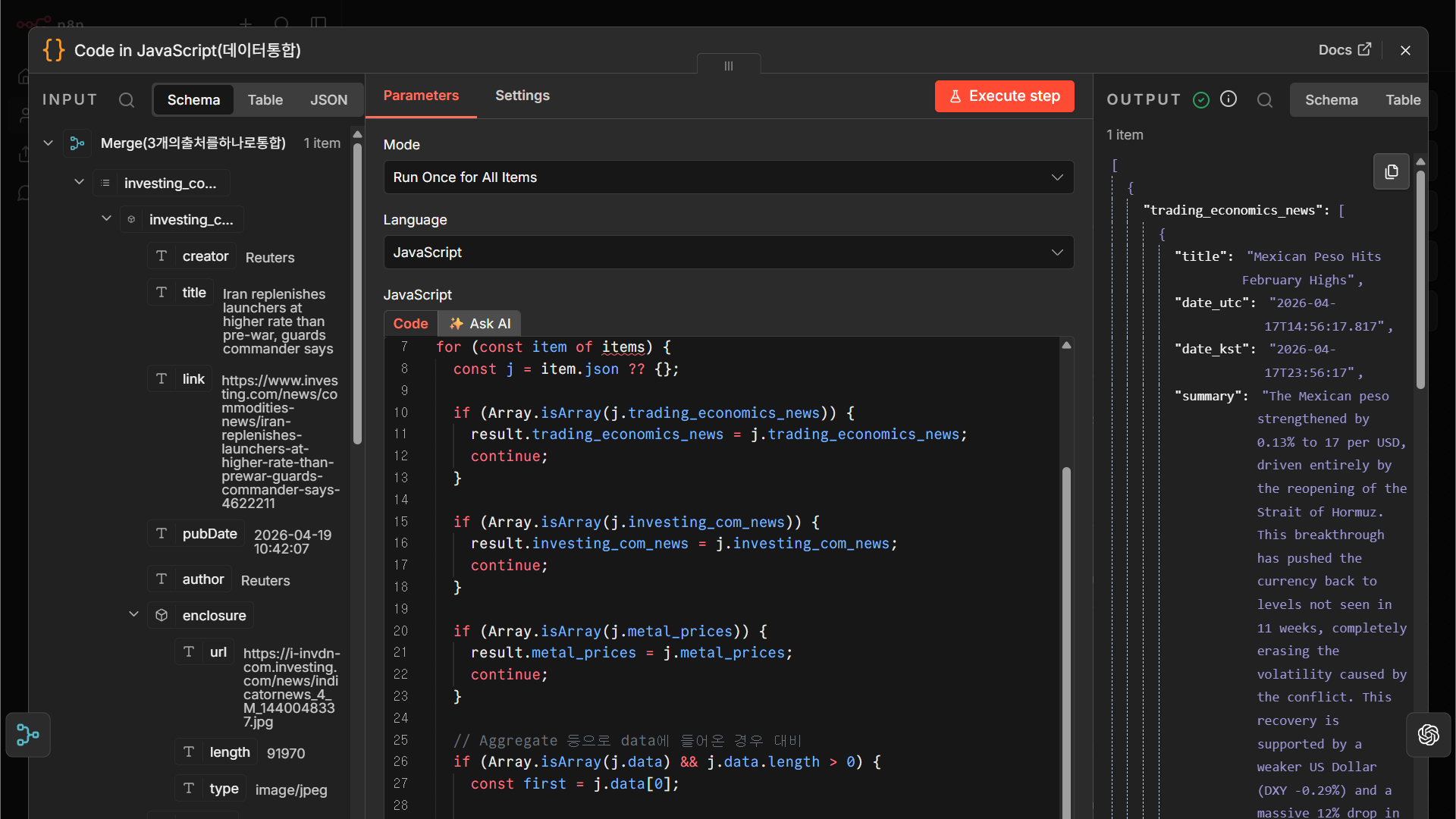This screenshot has height=819, width=1456.
Task: Click the line 26 'j.data.length' code
Action: pyautogui.click(x=763, y=762)
